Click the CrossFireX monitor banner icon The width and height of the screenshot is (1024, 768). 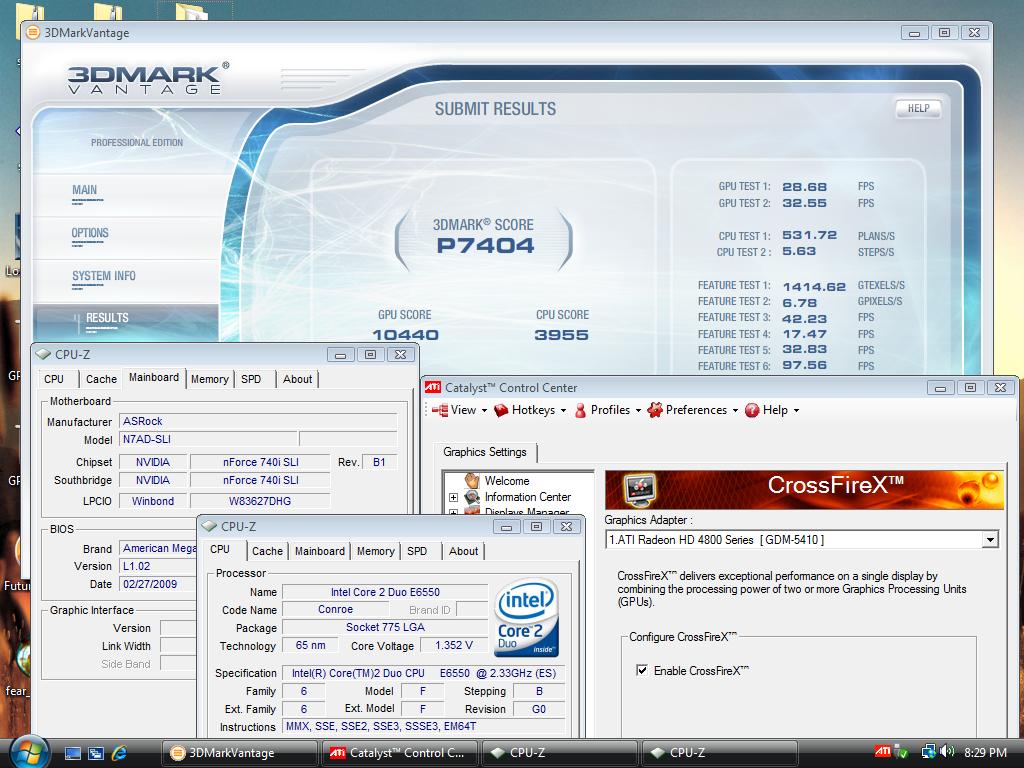click(x=639, y=490)
